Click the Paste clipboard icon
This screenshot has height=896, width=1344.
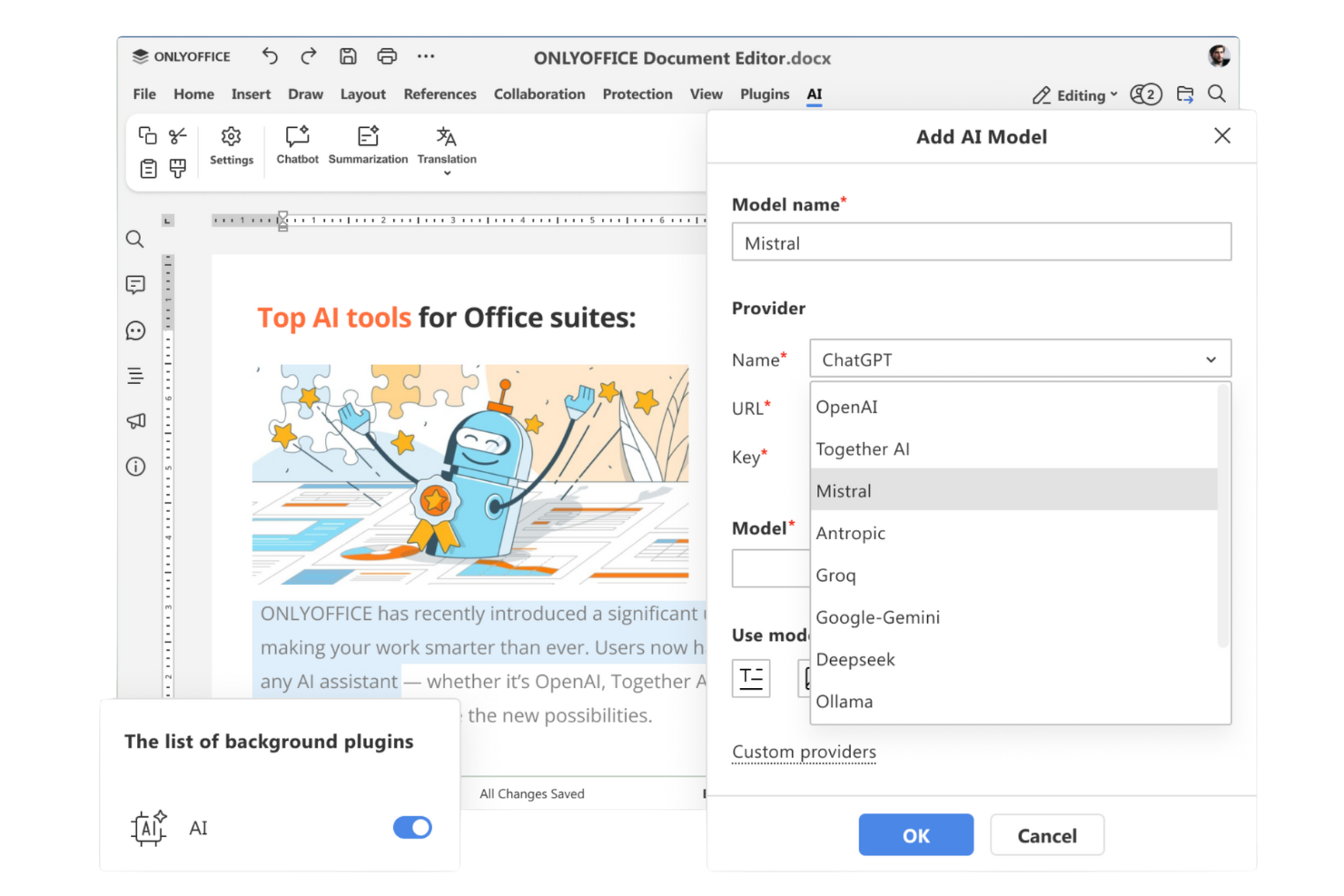coord(148,169)
